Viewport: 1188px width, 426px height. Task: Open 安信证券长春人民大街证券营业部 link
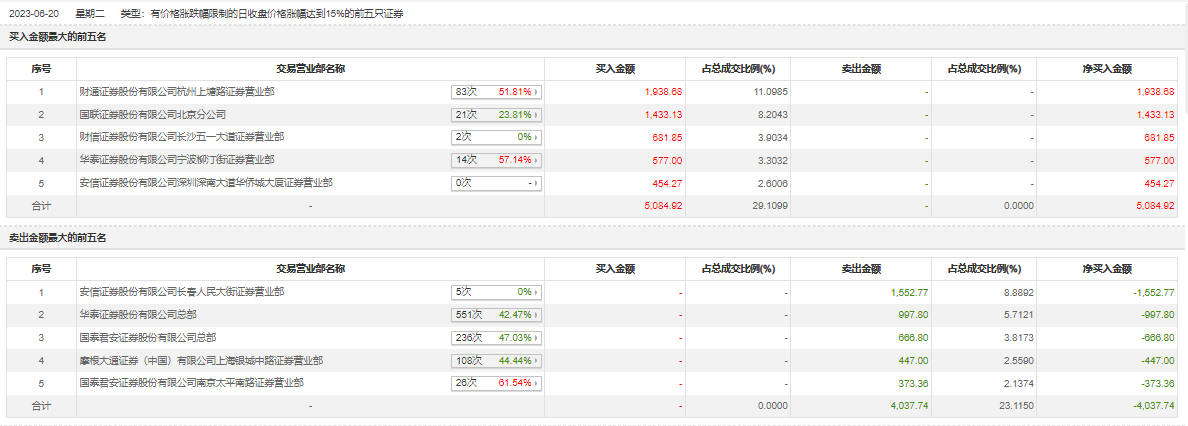click(181, 292)
